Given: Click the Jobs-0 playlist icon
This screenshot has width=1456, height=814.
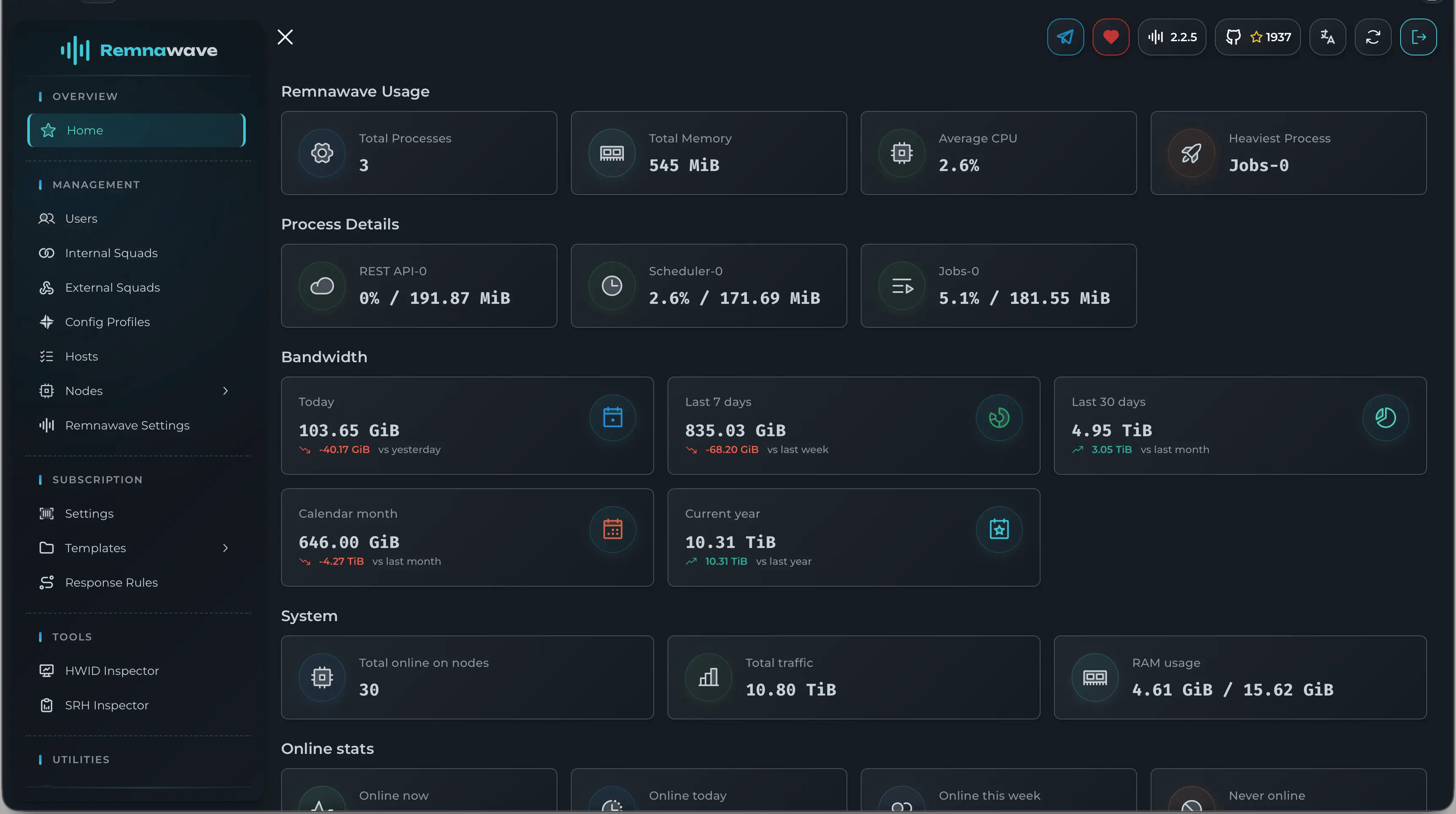Looking at the screenshot, I should (901, 286).
